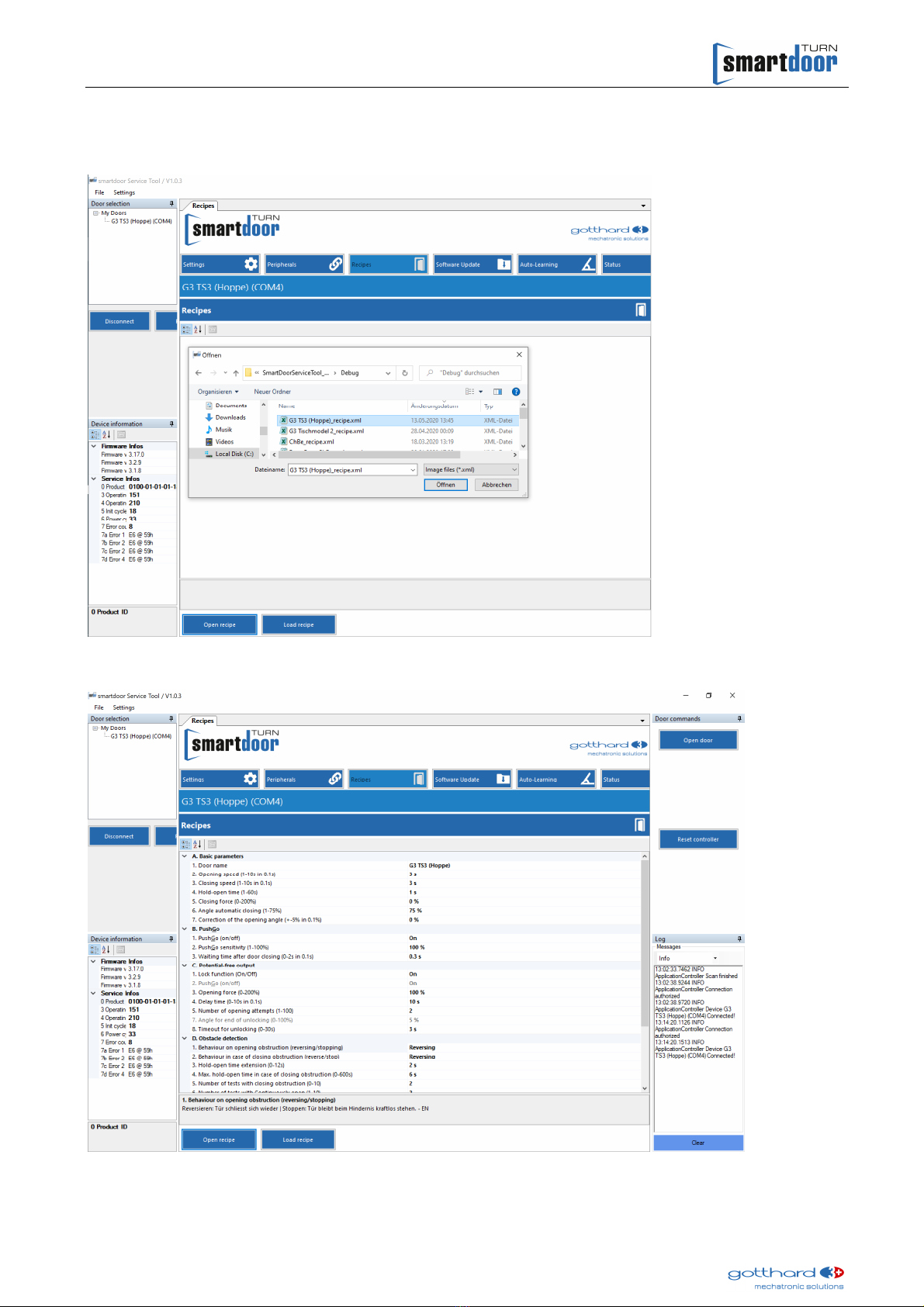Open Software Update tile in upper screenshot
The height and width of the screenshot is (1307, 924).
pyautogui.click(x=473, y=265)
